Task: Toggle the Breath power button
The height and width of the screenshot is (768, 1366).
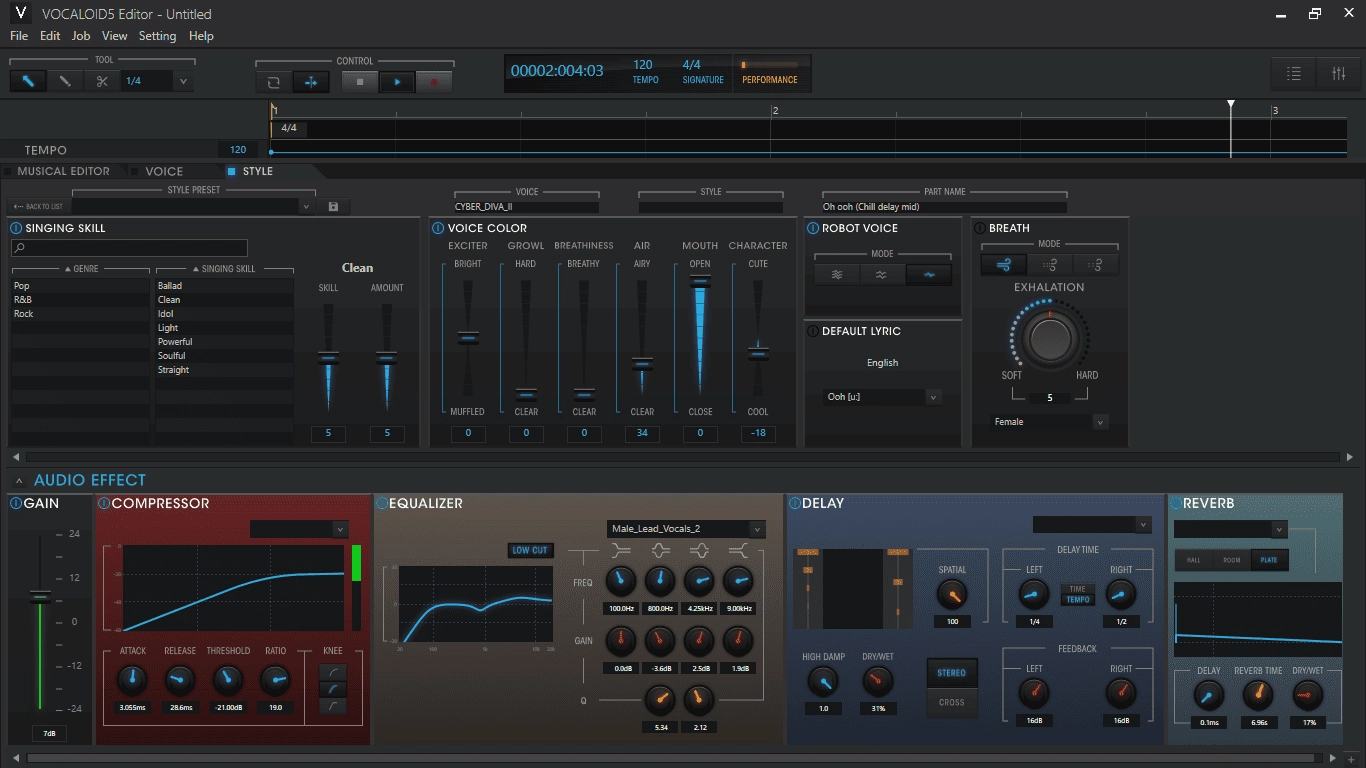Action: pos(980,228)
